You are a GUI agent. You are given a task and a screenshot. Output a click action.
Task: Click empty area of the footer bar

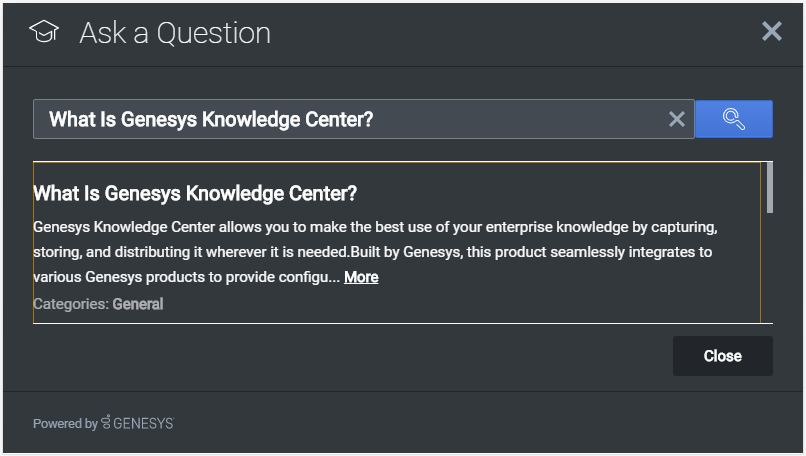pyautogui.click(x=500, y=423)
